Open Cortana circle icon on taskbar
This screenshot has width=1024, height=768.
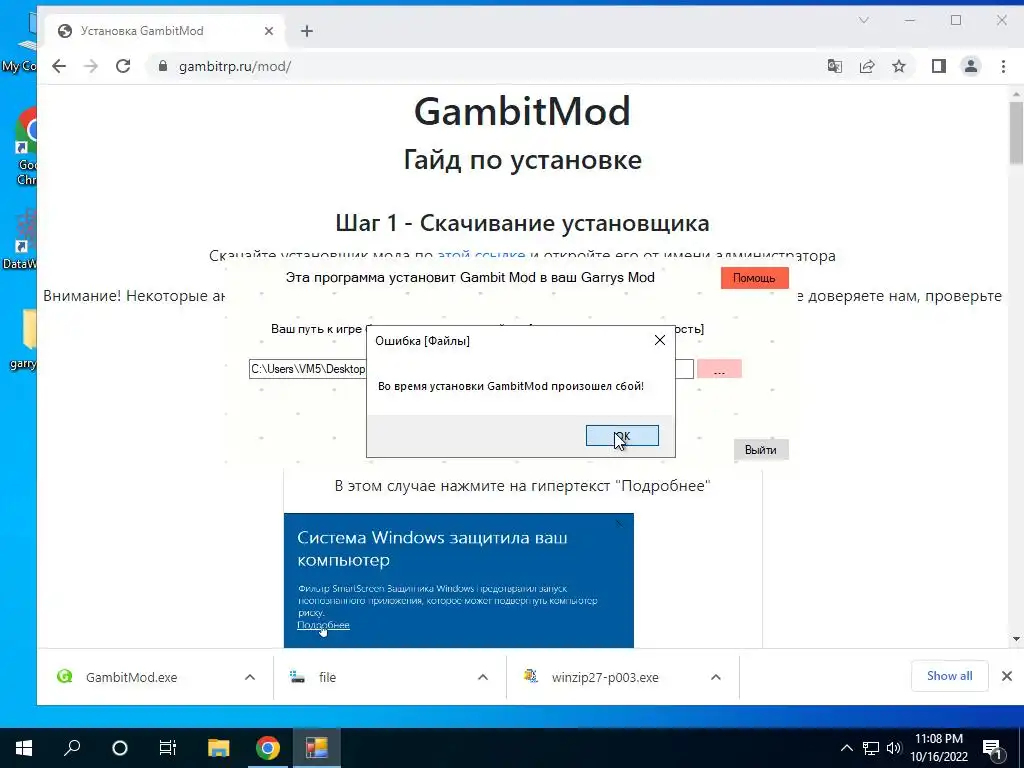click(x=120, y=748)
